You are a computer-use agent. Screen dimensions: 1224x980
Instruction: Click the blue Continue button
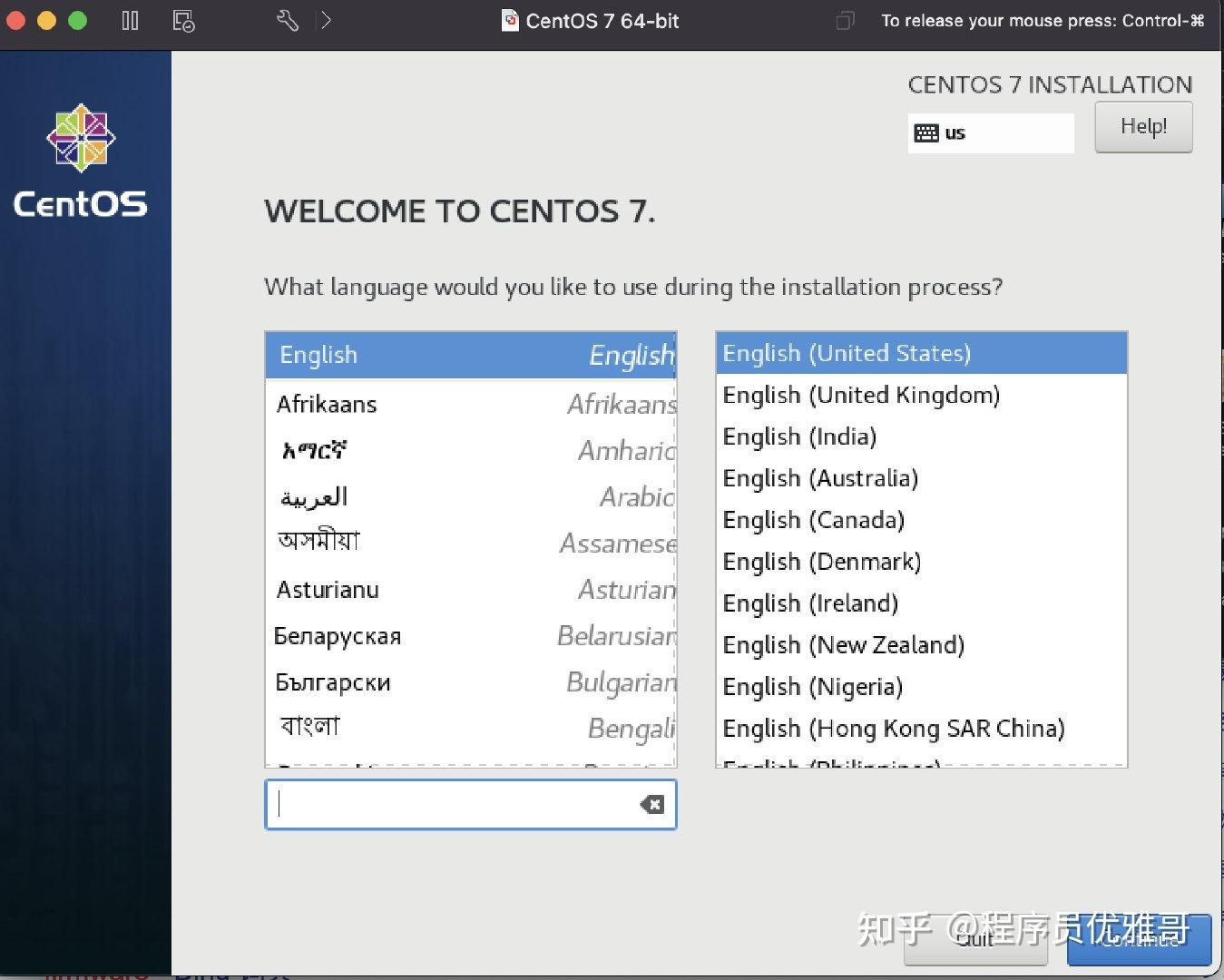tap(1139, 941)
